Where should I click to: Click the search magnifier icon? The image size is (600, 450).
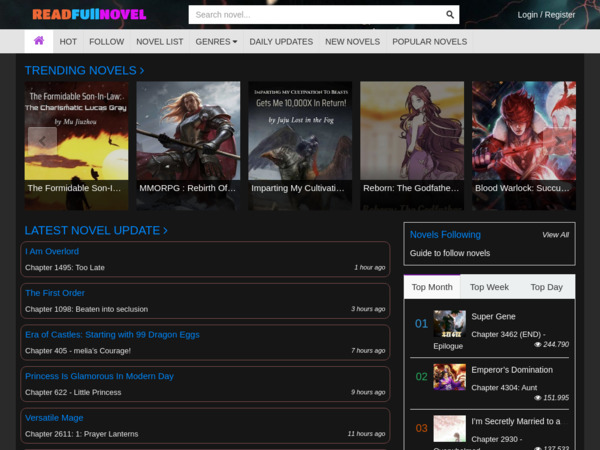[x=450, y=15]
